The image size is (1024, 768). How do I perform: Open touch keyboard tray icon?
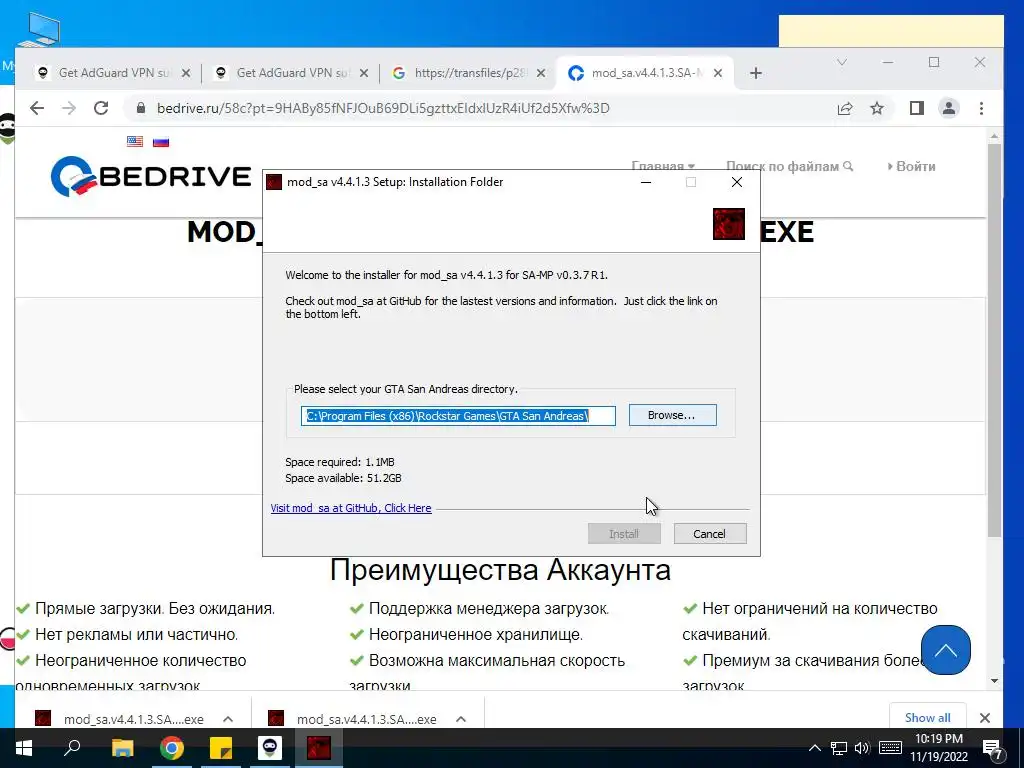point(891,748)
